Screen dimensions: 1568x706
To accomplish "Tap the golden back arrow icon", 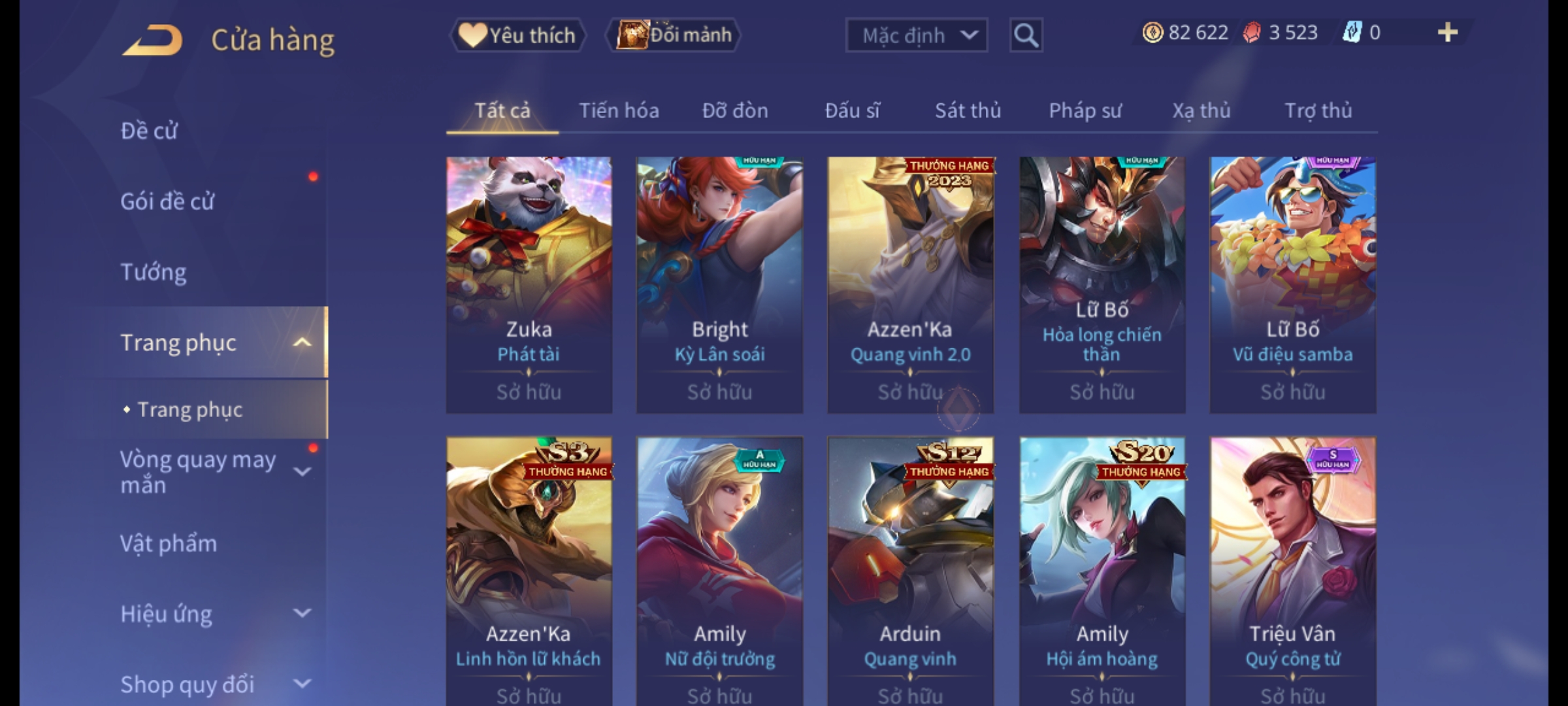I will [152, 40].
